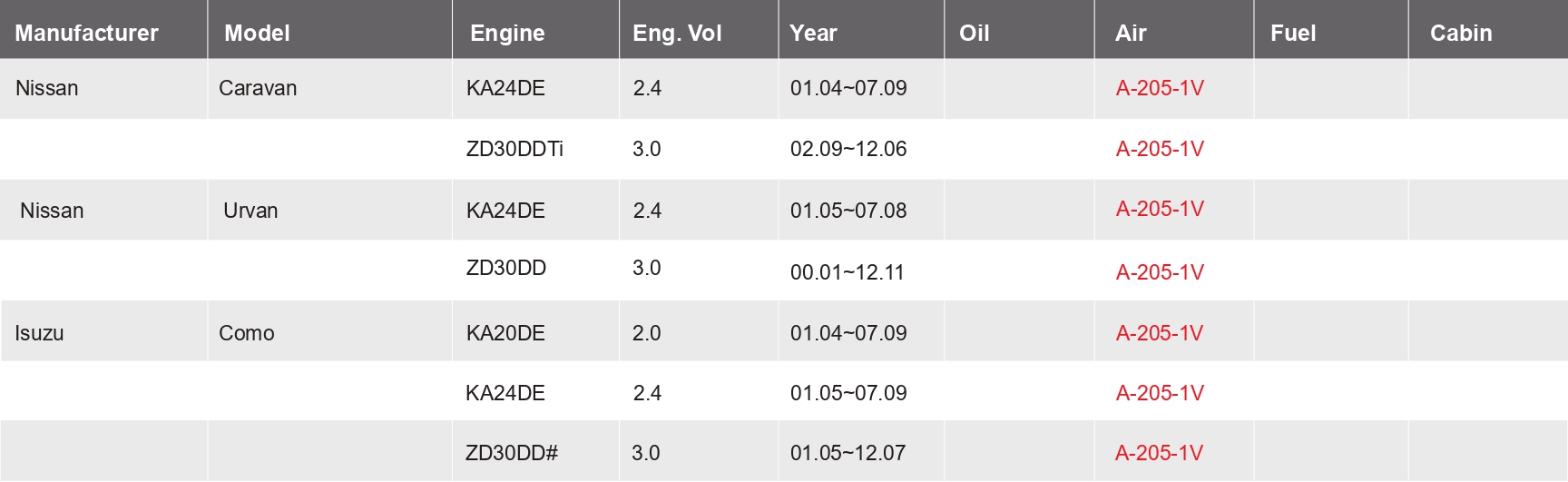Open A-205-1V link in the ZD30DD# row
This screenshot has height=482, width=1568.
[1159, 453]
